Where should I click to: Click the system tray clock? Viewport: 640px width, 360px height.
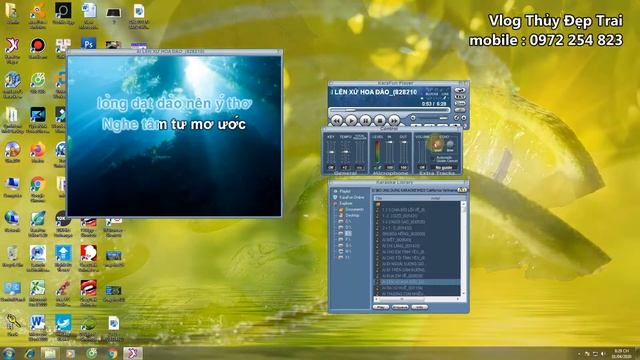tap(622, 353)
